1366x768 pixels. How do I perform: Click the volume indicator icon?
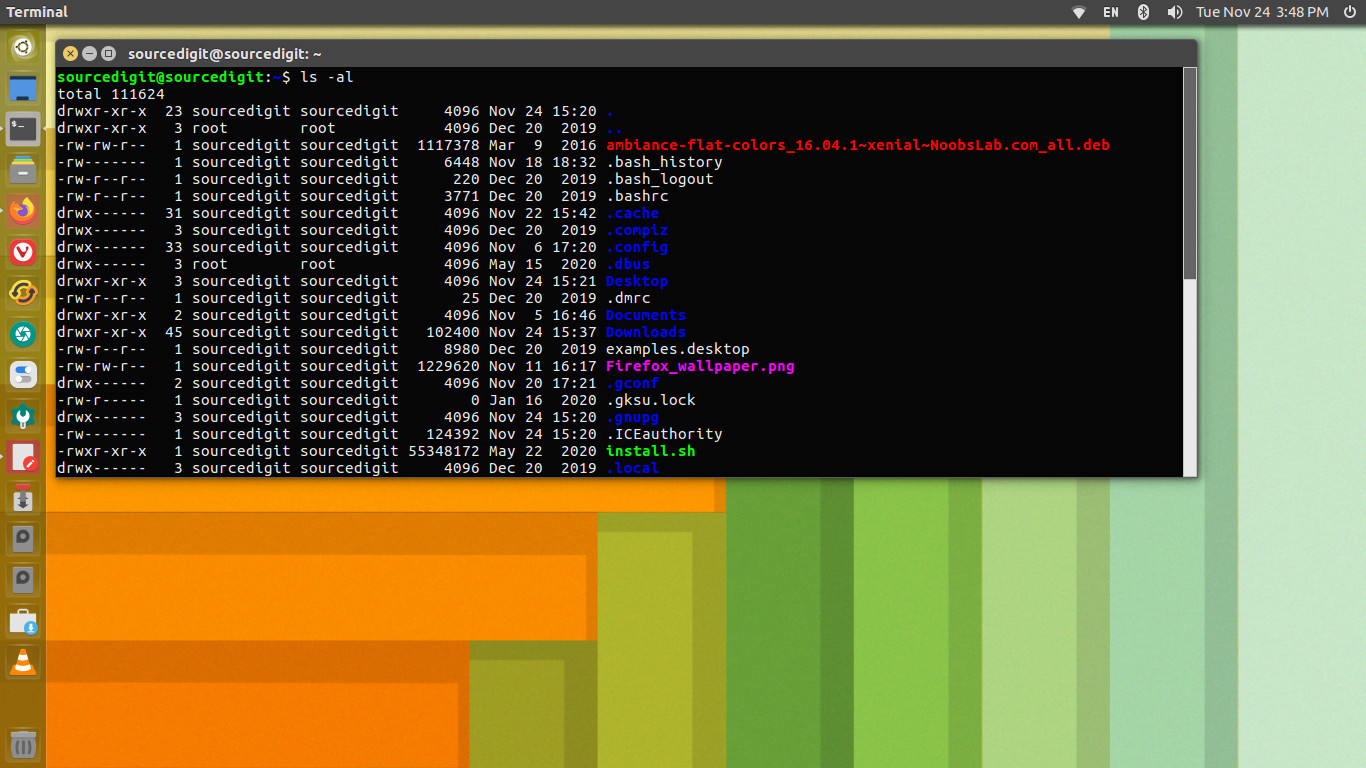1174,12
